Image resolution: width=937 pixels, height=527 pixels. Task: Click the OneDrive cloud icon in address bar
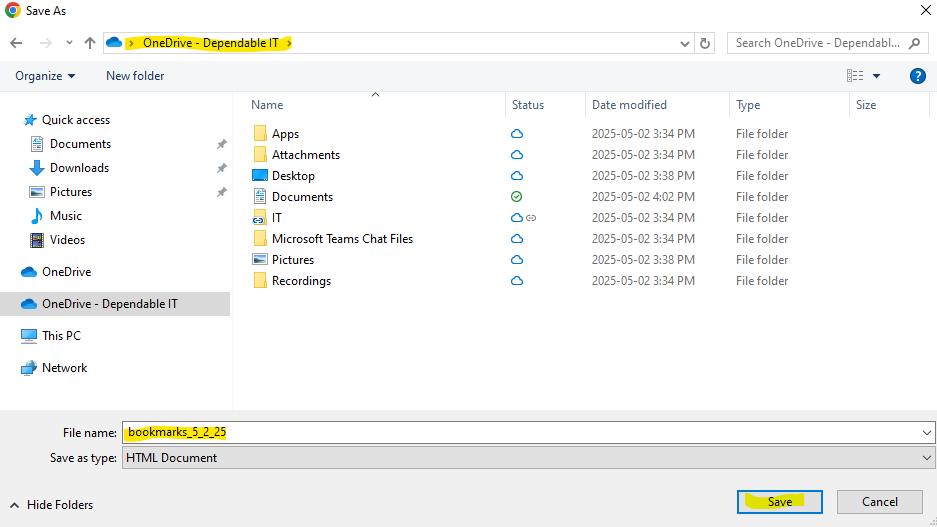pyautogui.click(x=114, y=43)
